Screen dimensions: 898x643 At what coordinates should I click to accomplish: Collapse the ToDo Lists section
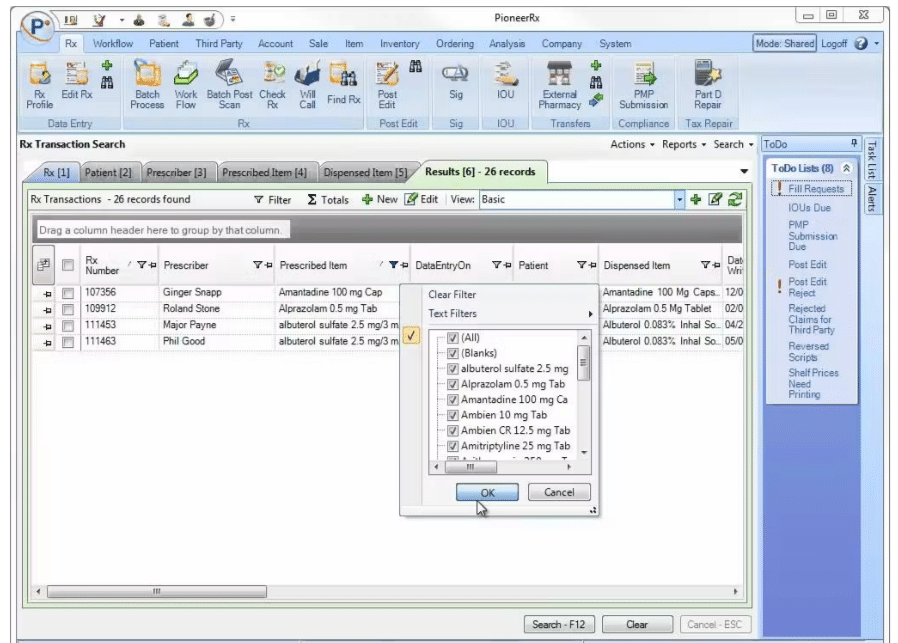[846, 168]
